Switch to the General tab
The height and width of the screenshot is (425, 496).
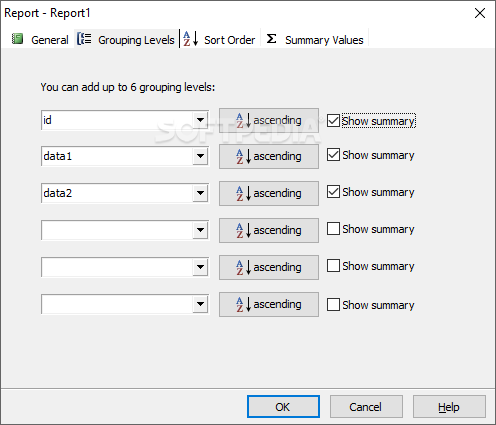(x=40, y=39)
